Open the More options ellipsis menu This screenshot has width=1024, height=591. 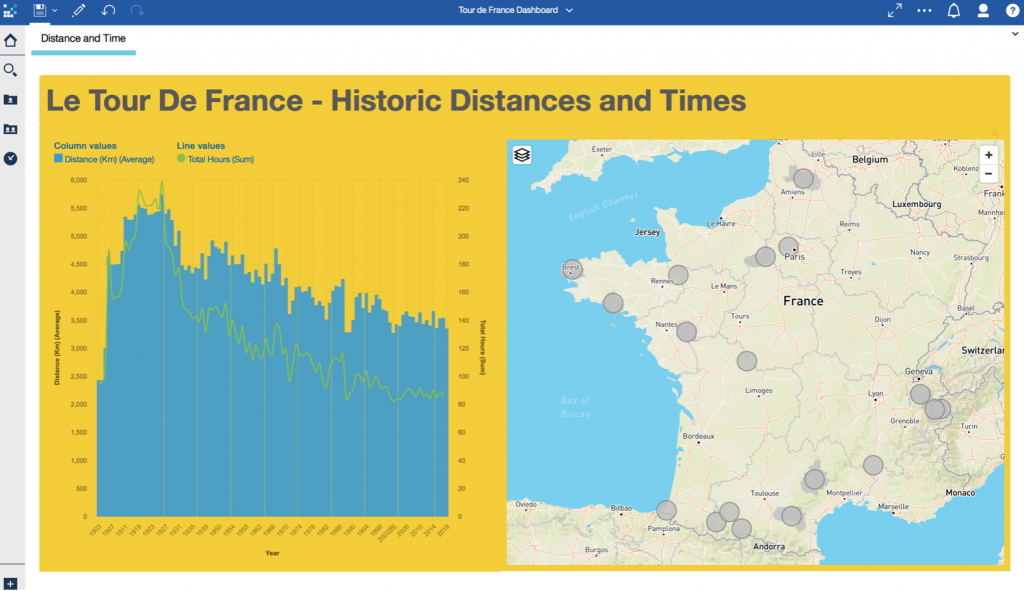click(924, 10)
